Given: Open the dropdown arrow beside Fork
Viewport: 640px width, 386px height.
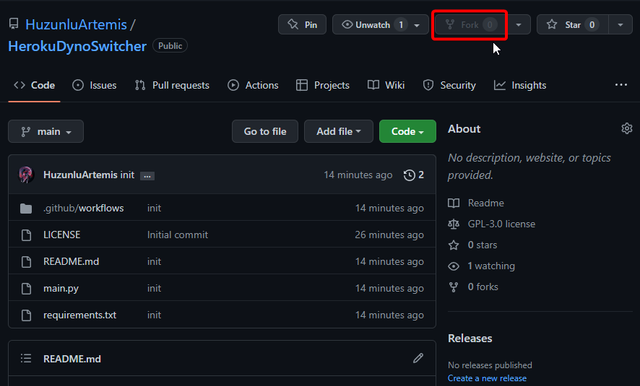Looking at the screenshot, I should click(x=518, y=24).
